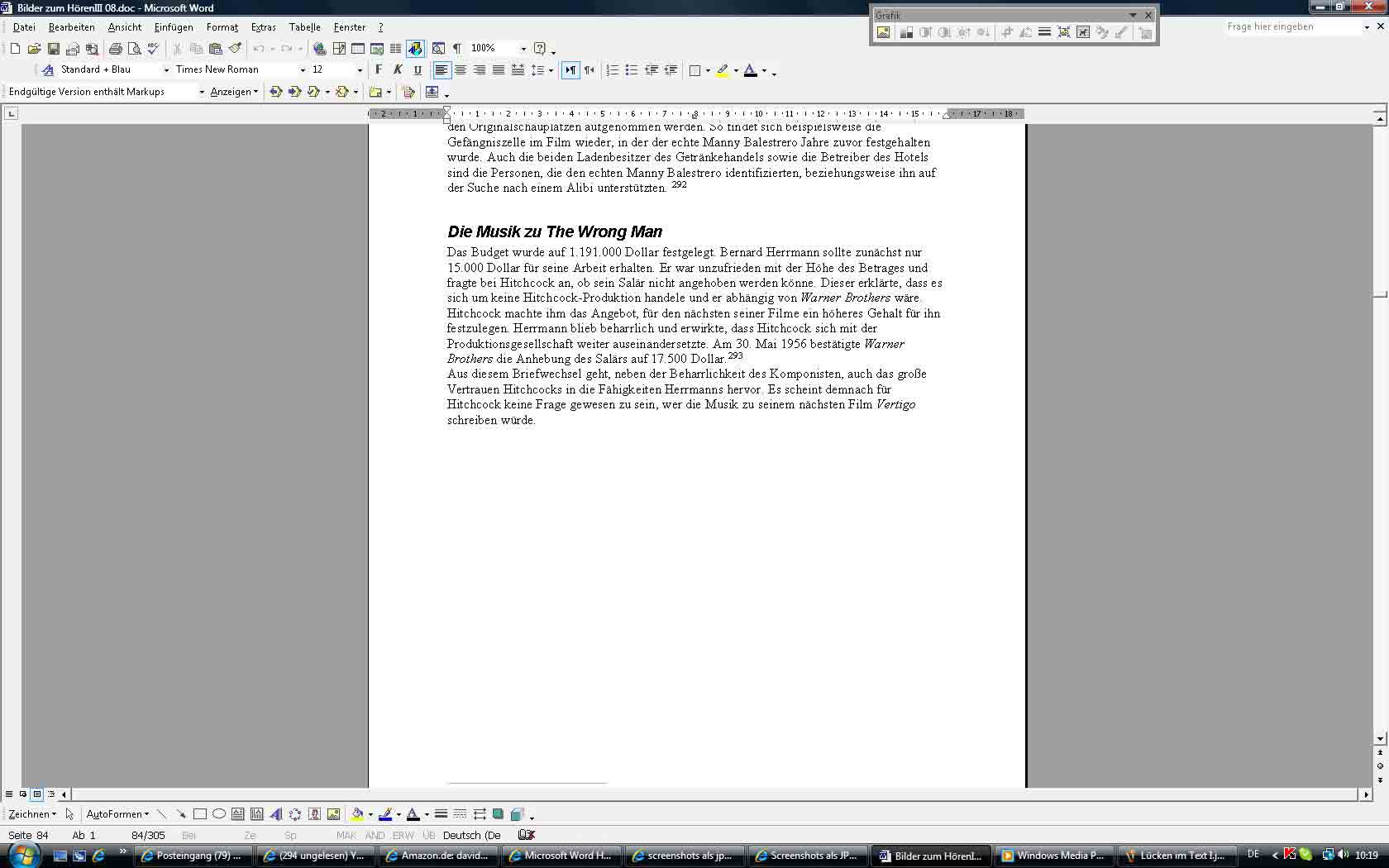
Task: Paste clipboard contents
Action: [x=216, y=49]
